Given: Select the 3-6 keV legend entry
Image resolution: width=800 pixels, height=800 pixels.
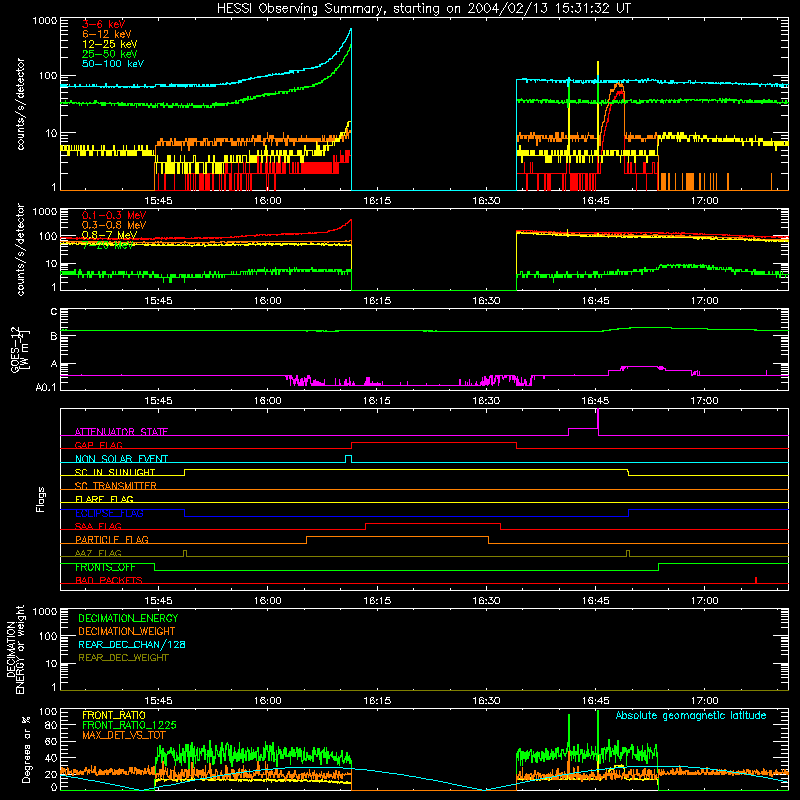Looking at the screenshot, I should click(x=104, y=24).
